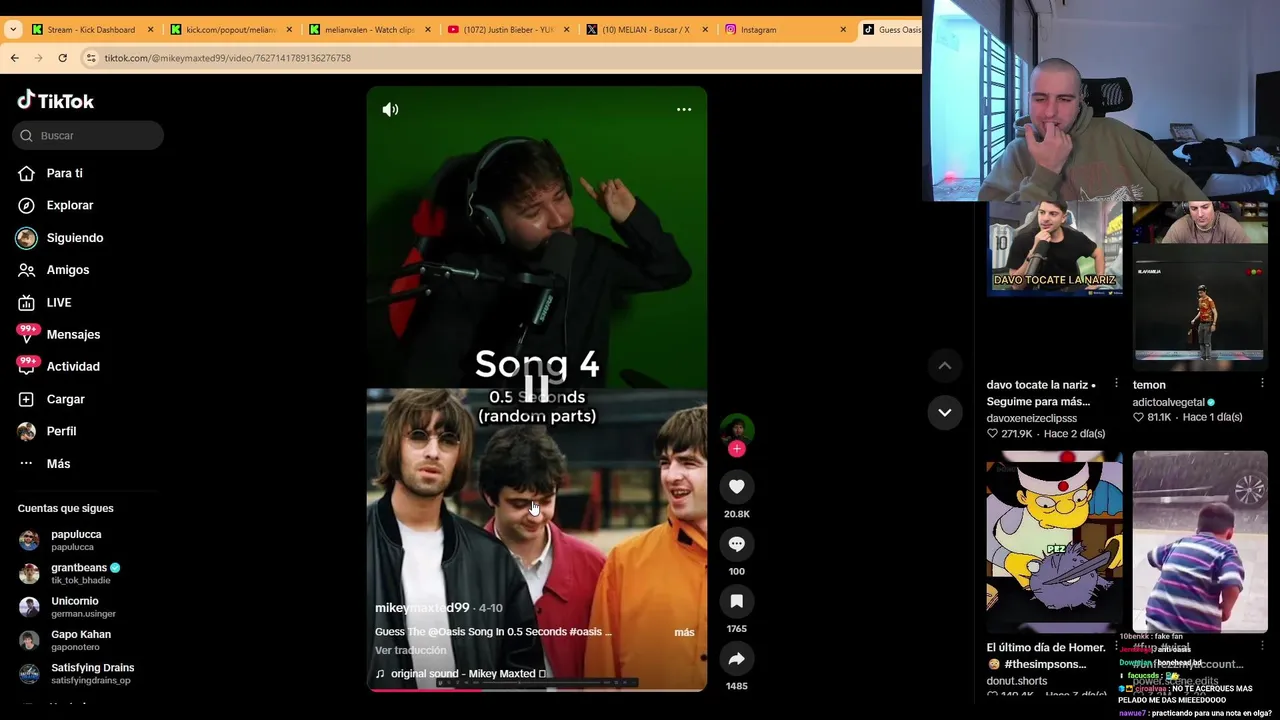Go back in browser

coord(14,58)
